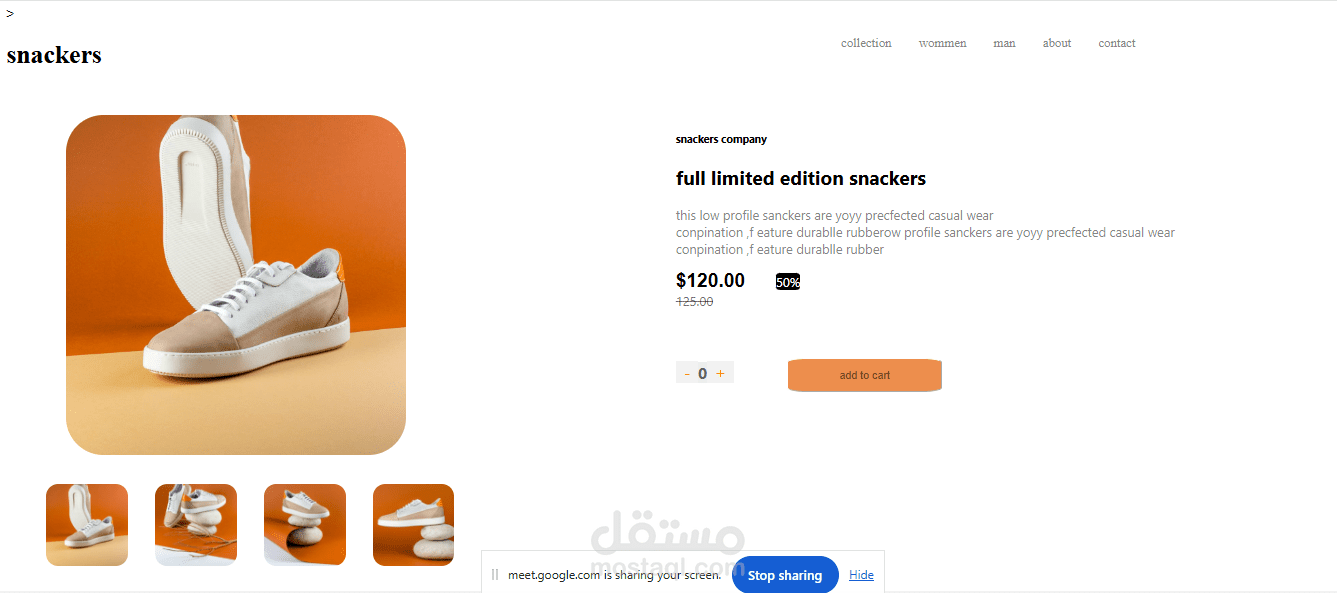Select the fourth side-view shoe thumbnail
This screenshot has width=1337, height=593.
pos(413,525)
